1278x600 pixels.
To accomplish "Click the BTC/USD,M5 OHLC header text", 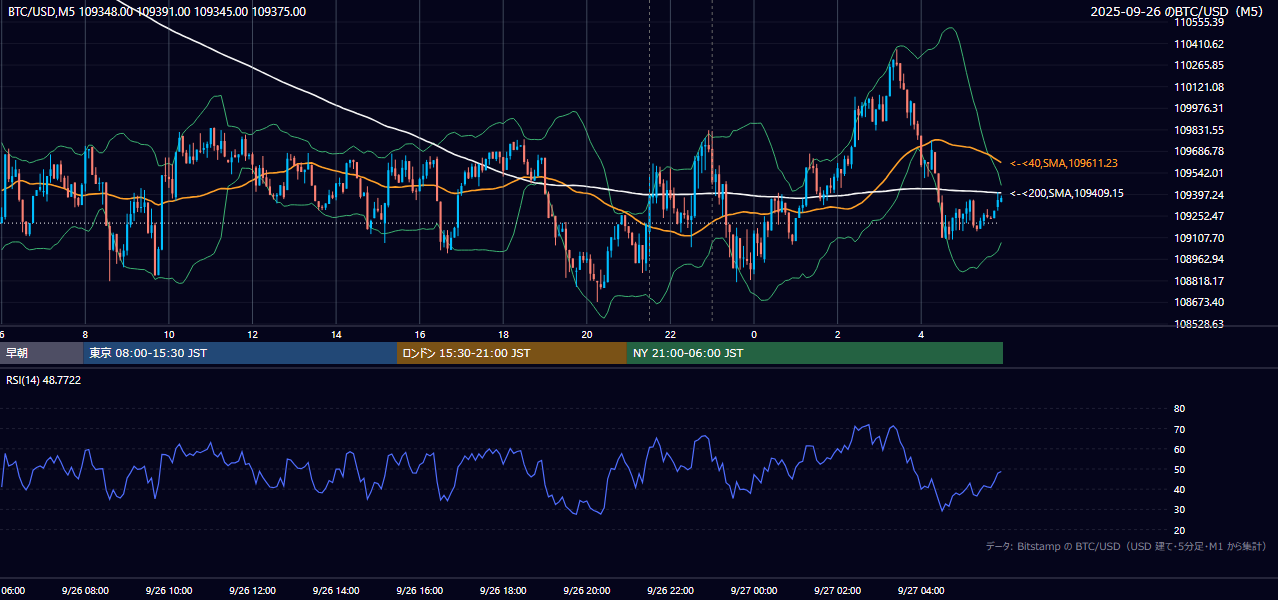I will 157,12.
